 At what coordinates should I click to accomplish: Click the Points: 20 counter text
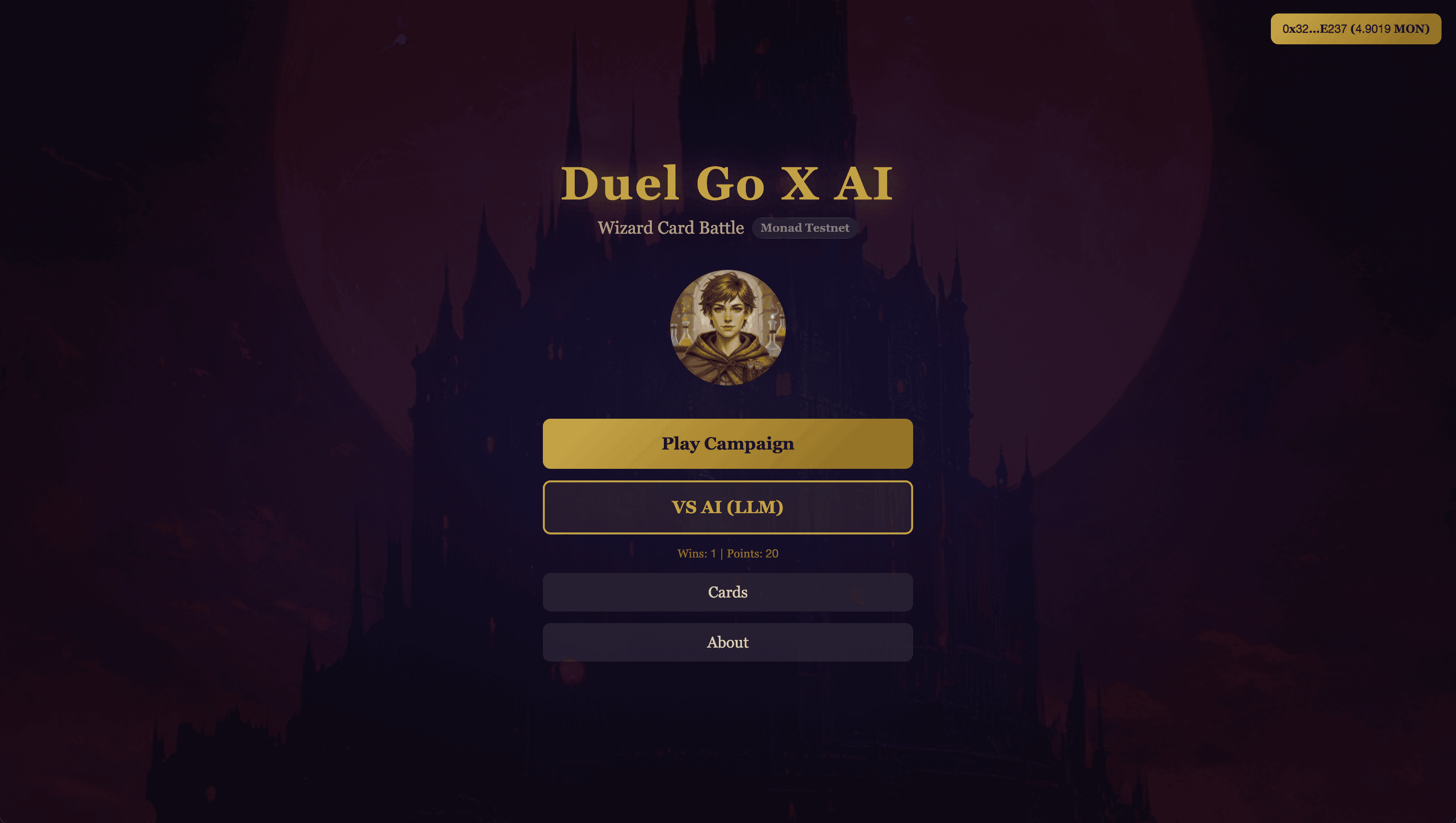pos(753,553)
